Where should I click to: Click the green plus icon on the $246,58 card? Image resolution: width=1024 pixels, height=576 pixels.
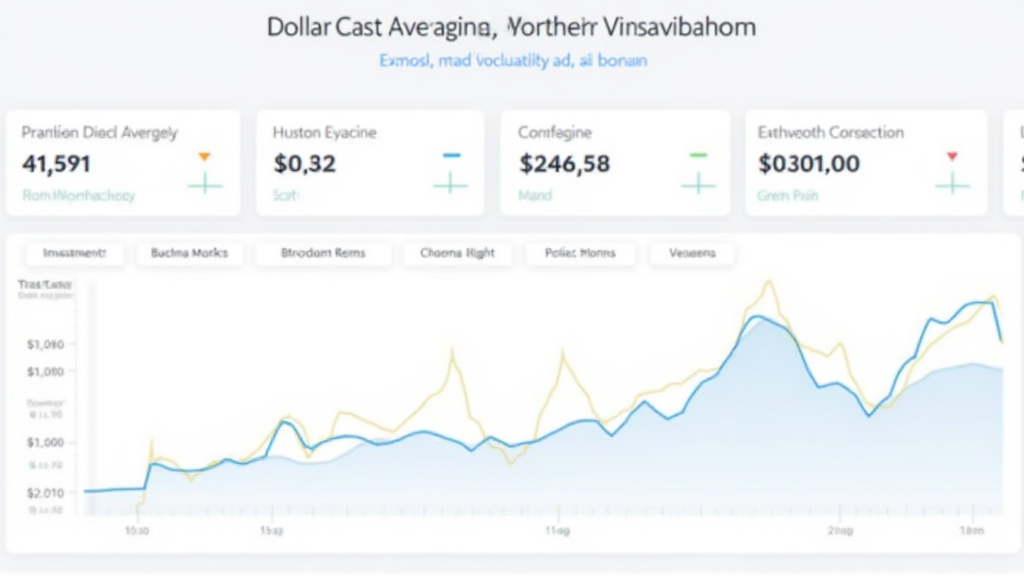(x=698, y=183)
